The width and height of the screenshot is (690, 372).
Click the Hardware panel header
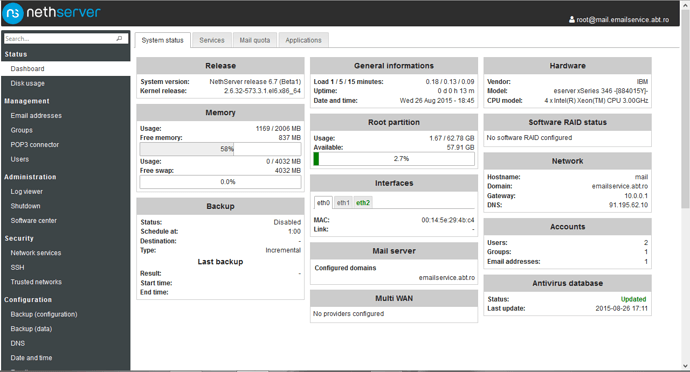point(567,66)
